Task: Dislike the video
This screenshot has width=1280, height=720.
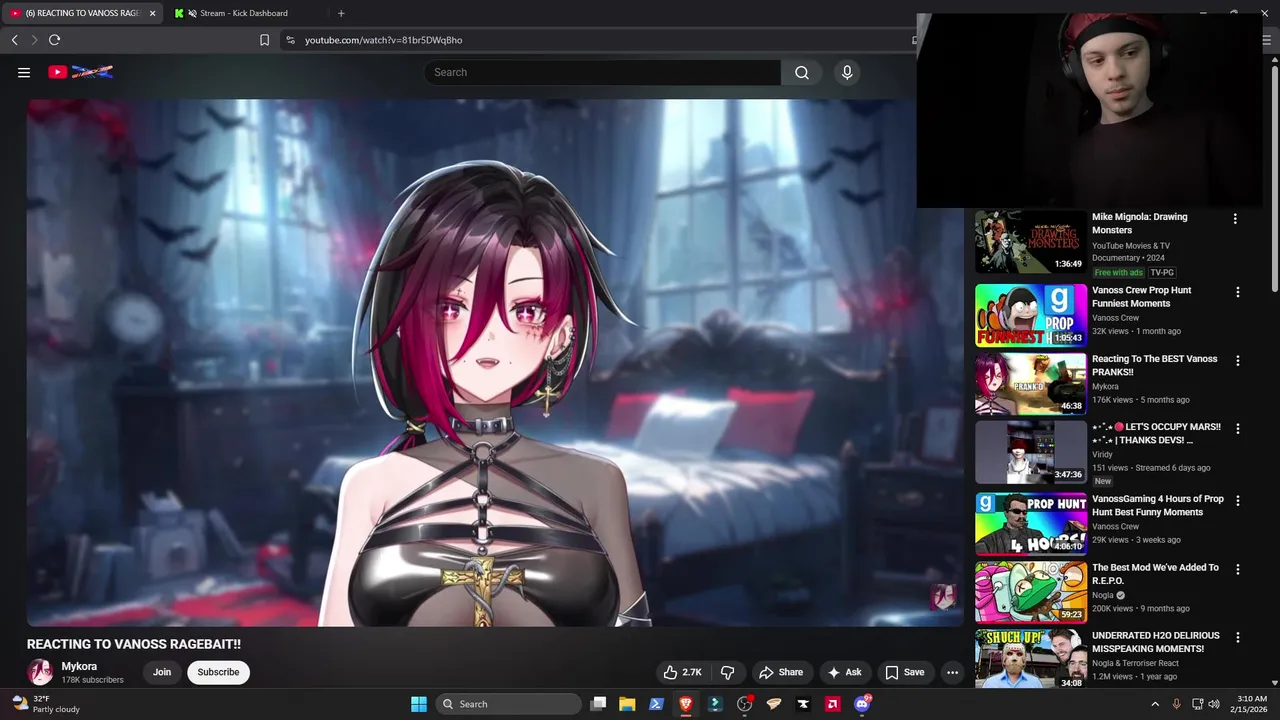Action: point(728,672)
